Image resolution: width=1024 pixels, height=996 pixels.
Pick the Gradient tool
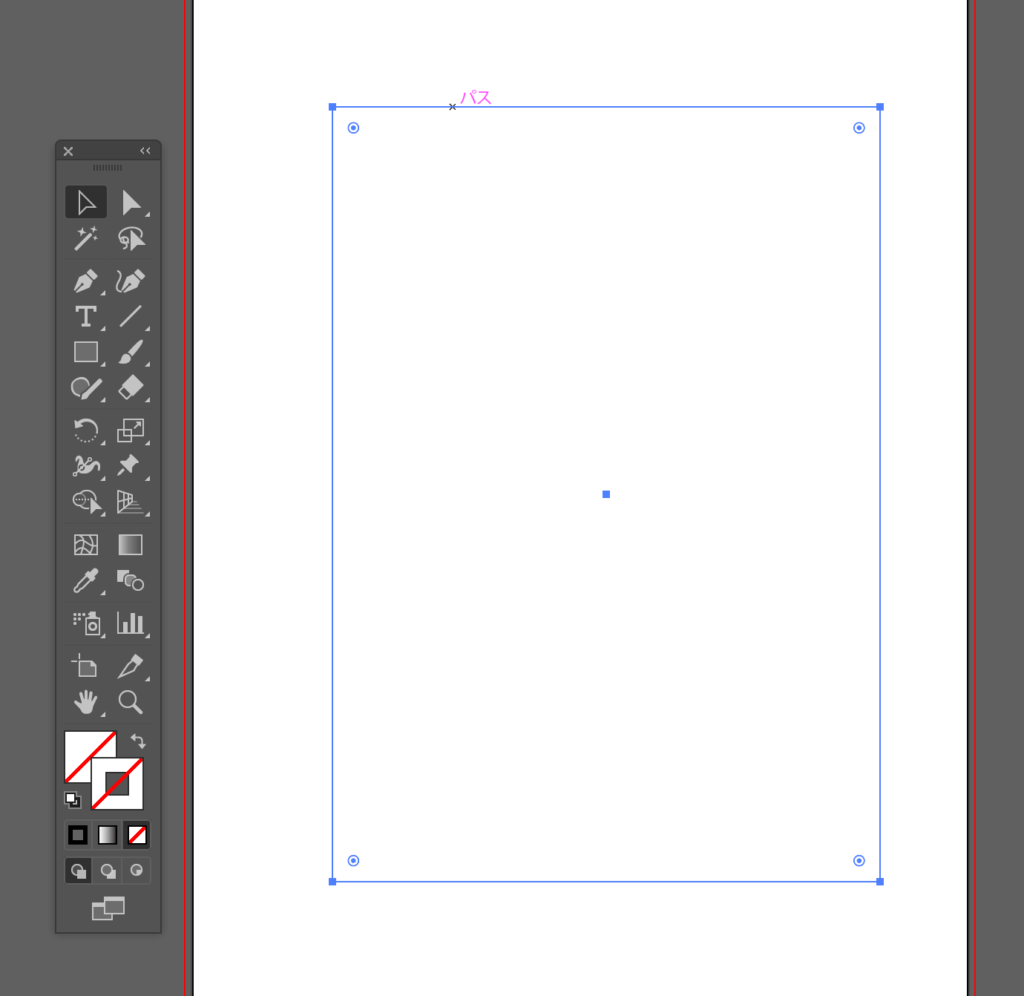(131, 545)
